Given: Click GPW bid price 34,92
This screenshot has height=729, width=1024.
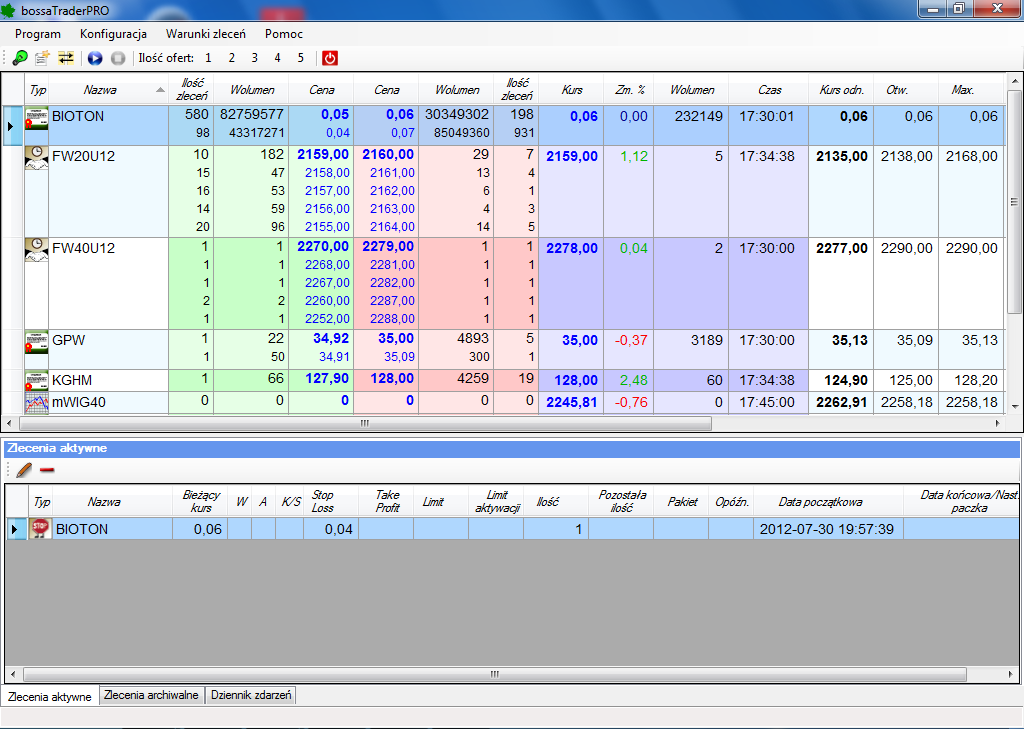Looking at the screenshot, I should [331, 338].
